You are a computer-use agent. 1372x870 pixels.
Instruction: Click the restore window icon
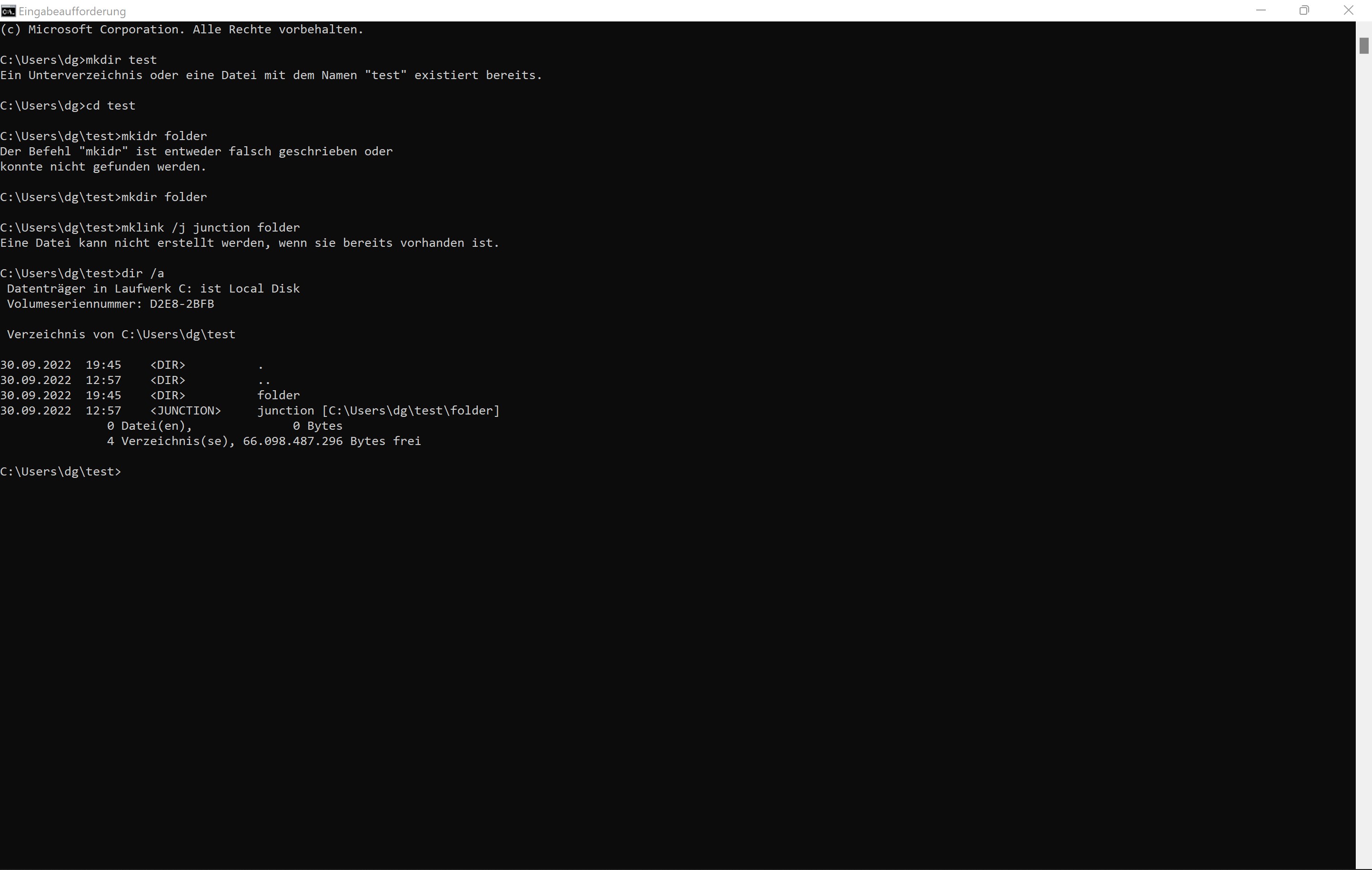click(x=1304, y=10)
